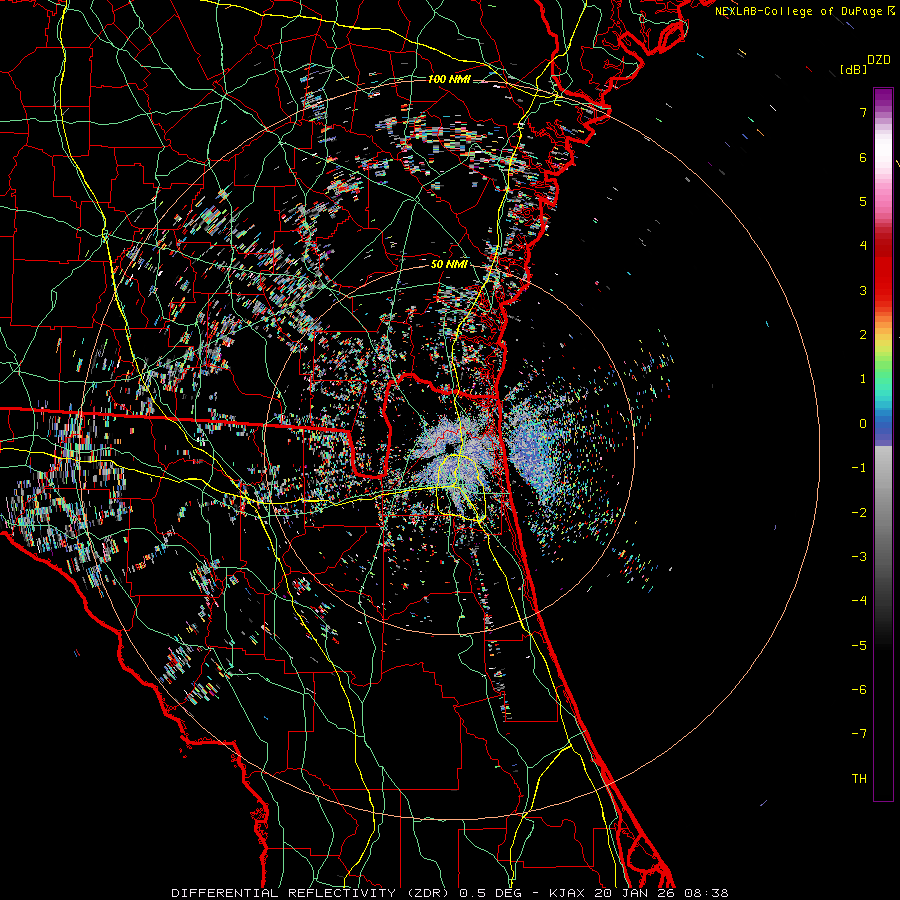Click the 5 value on the color scale
This screenshot has height=900, width=900.
(863, 201)
